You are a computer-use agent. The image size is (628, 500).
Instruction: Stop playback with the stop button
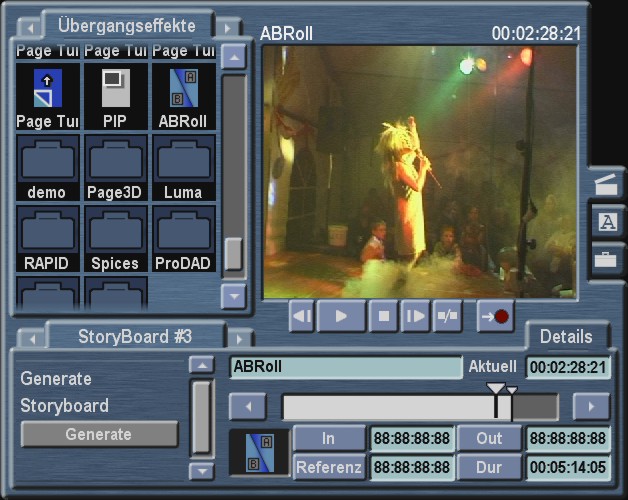pyautogui.click(x=383, y=317)
